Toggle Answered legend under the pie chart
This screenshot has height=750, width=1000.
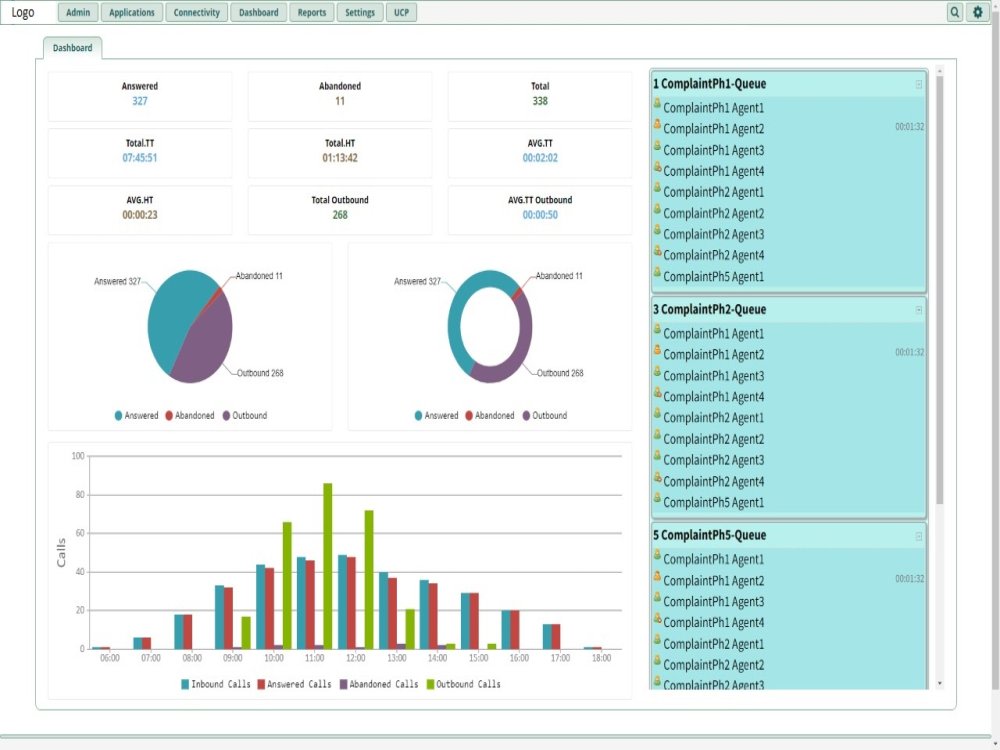[x=136, y=416]
